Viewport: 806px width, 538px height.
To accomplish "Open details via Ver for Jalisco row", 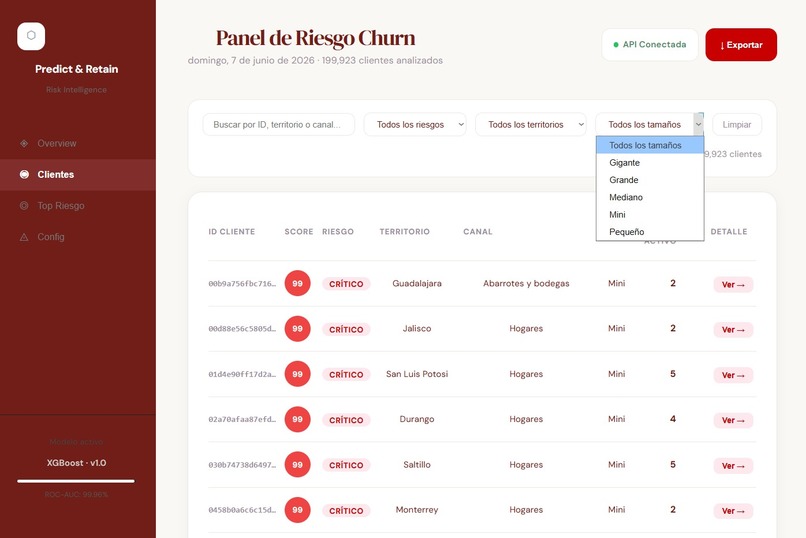I will 733,330.
